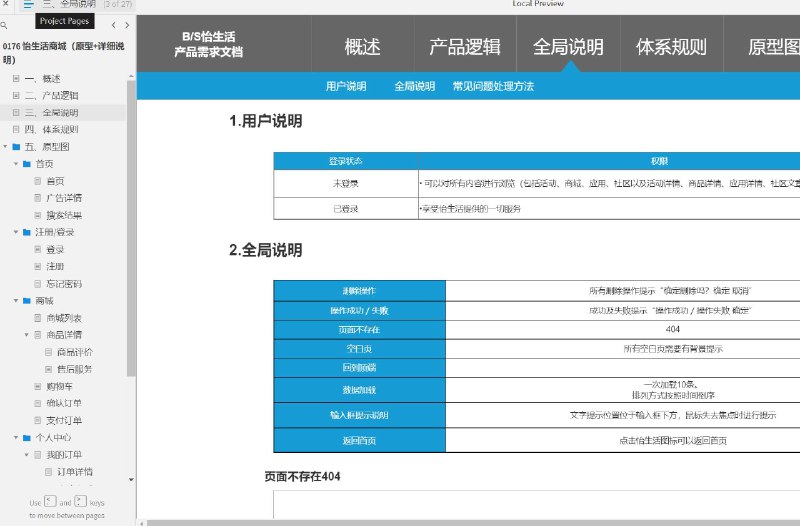
Task: Click the 返回首页 row header cell
Action: coord(359,440)
